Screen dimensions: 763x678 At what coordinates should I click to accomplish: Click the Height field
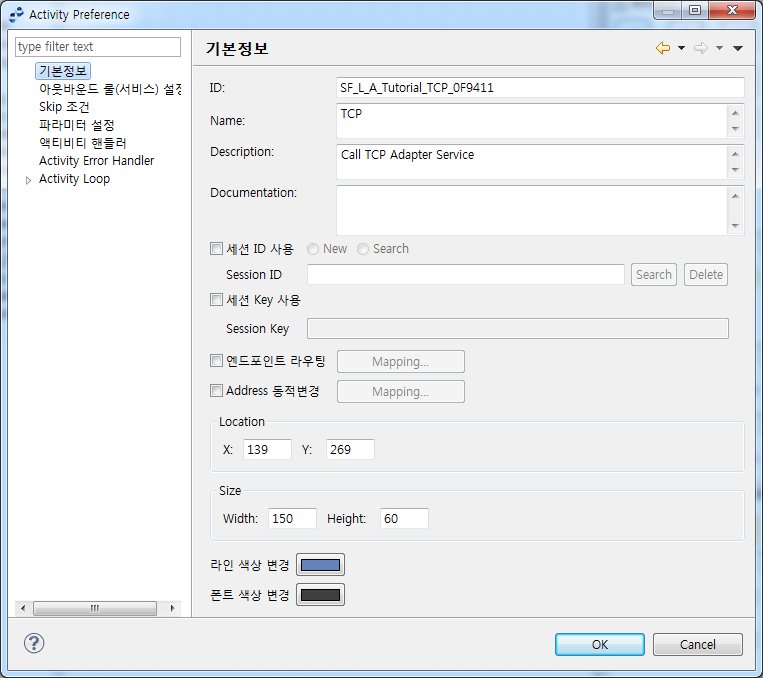pos(404,518)
